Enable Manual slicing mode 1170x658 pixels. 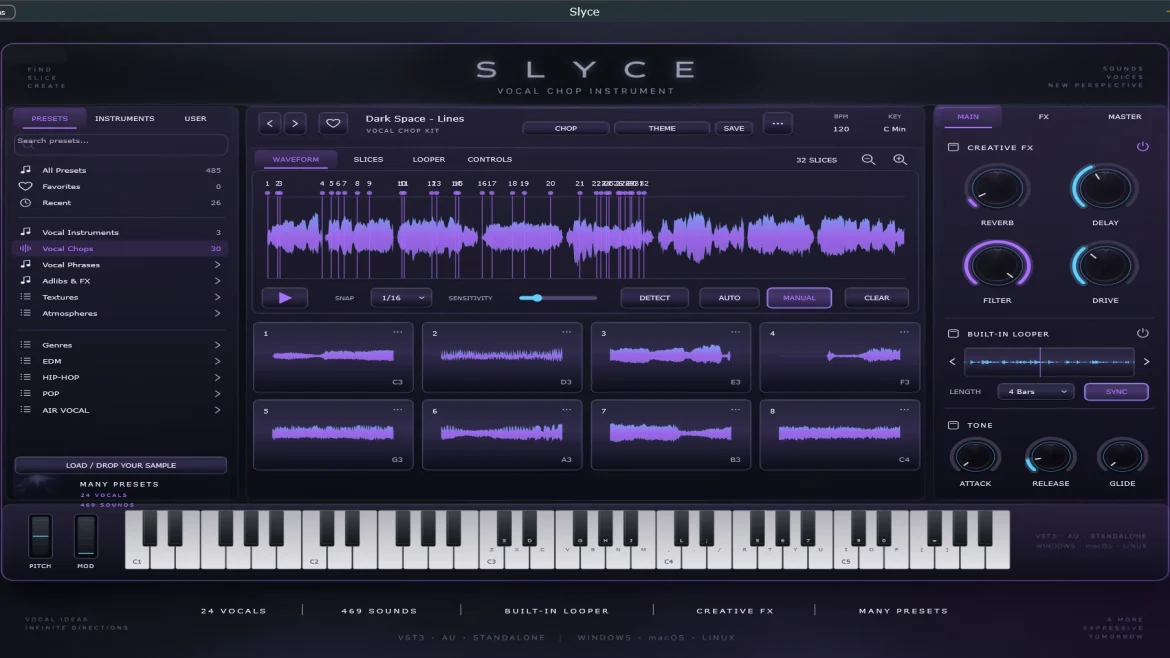point(799,298)
